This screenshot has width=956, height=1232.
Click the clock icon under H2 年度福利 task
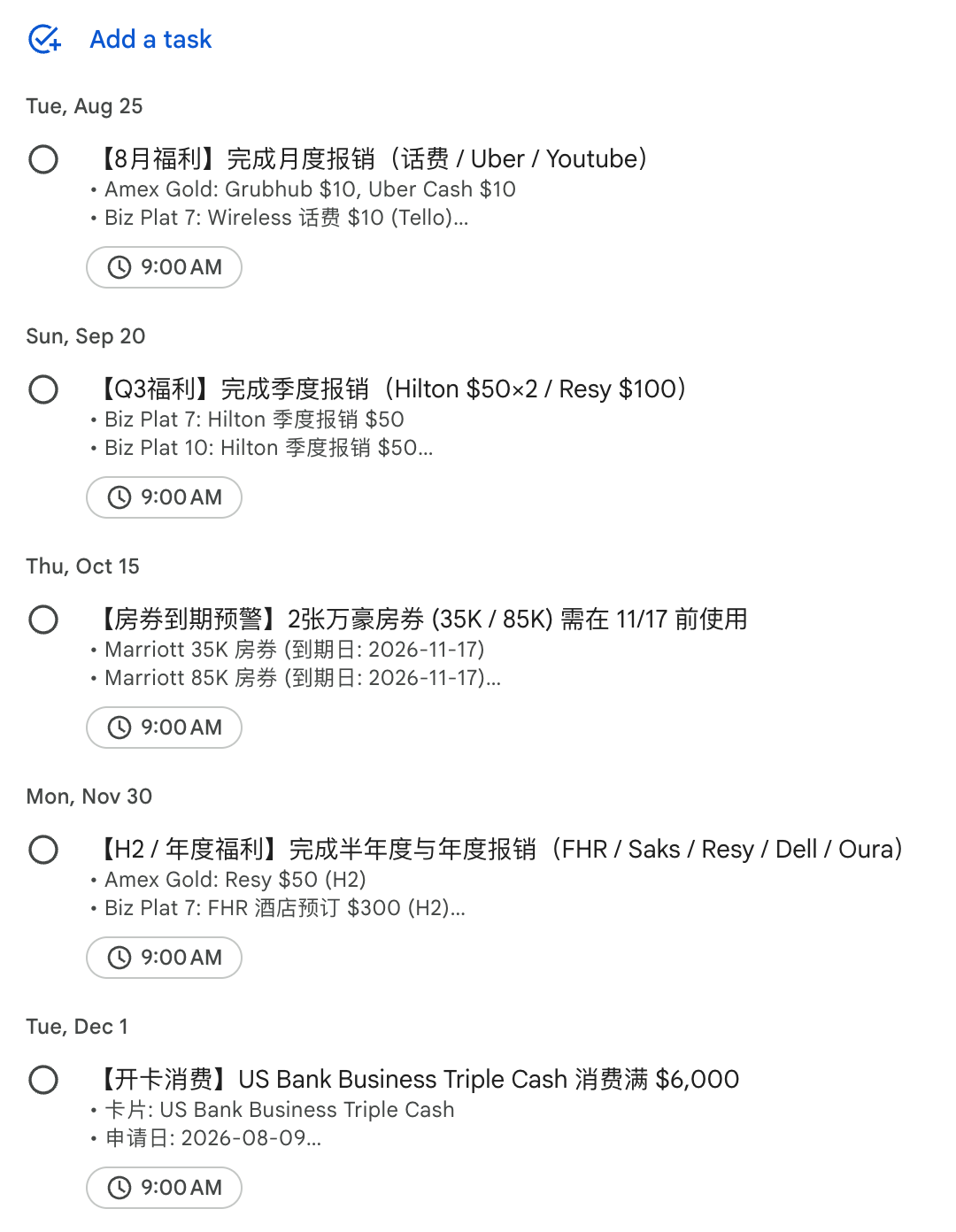119,958
